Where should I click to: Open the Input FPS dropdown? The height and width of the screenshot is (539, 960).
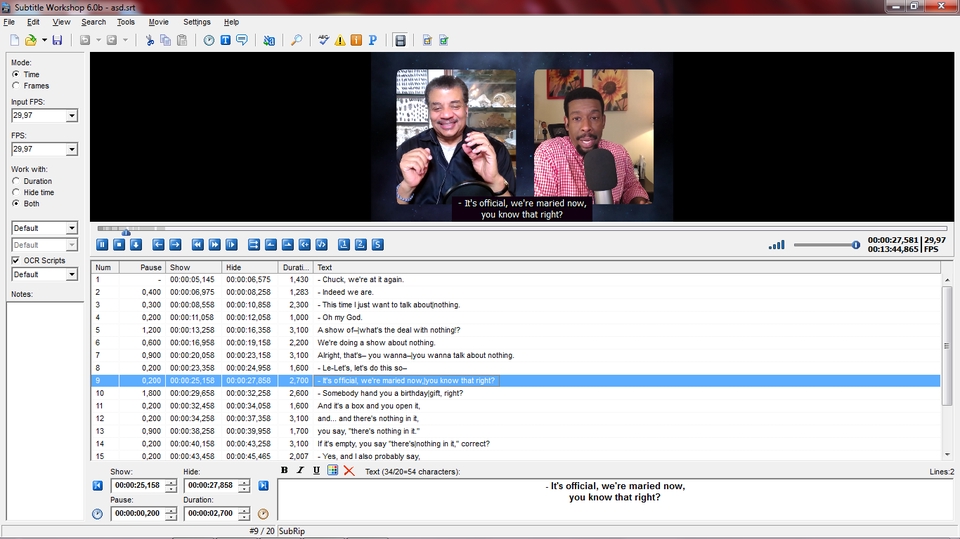[72, 116]
